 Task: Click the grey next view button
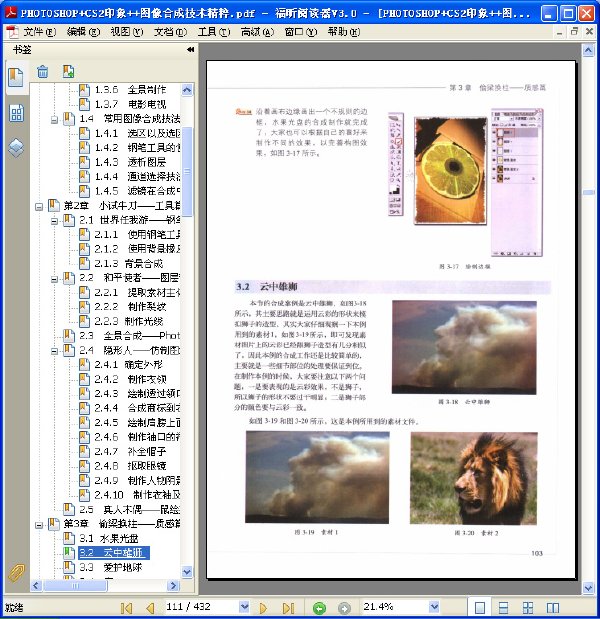344,608
